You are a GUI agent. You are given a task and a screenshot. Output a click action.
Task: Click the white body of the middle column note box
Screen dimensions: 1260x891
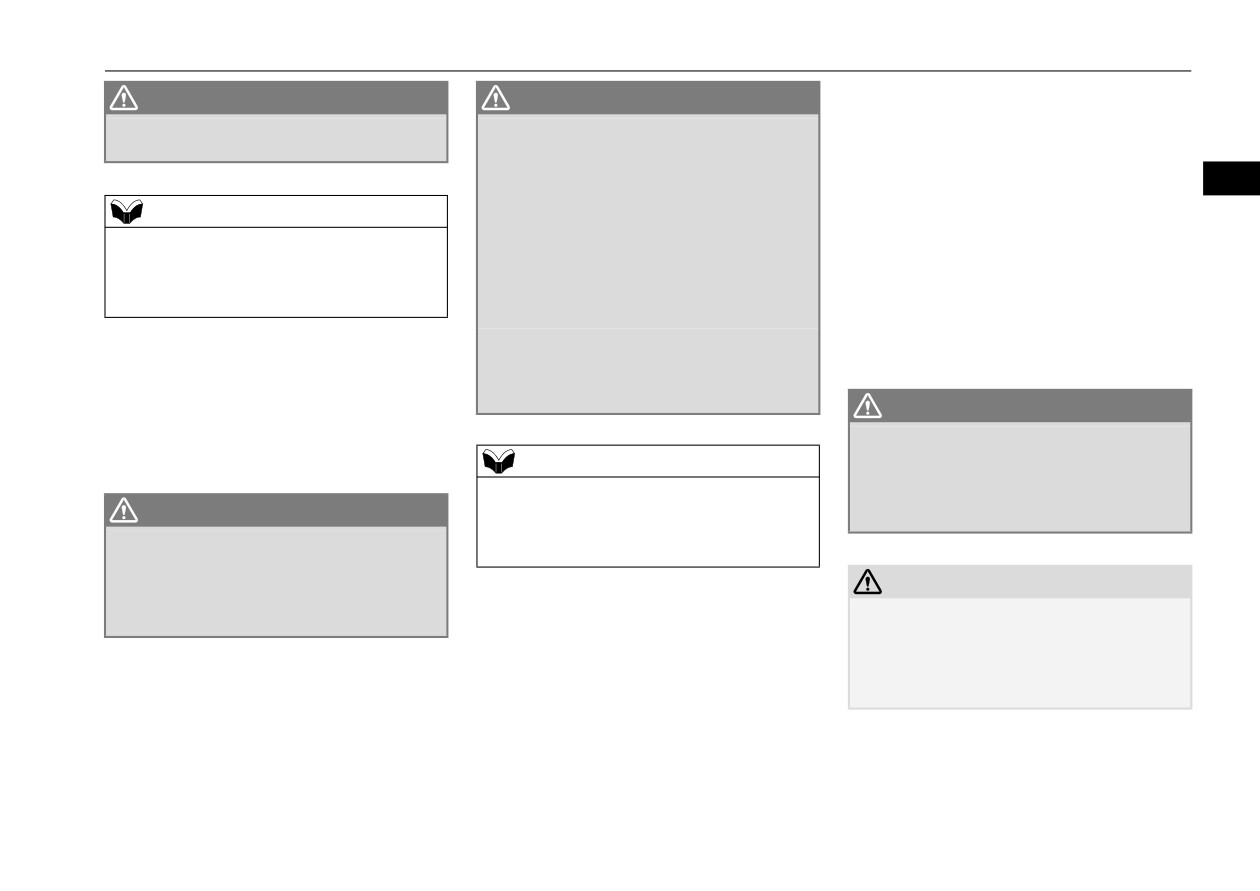648,522
